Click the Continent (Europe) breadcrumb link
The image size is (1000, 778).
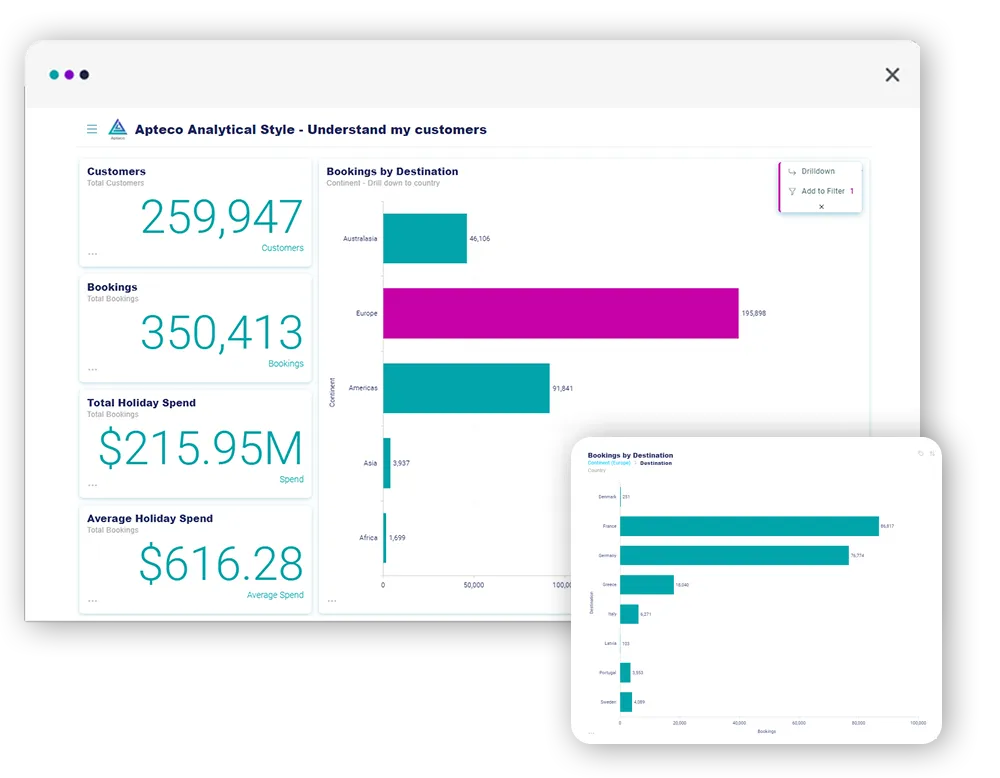[x=608, y=463]
